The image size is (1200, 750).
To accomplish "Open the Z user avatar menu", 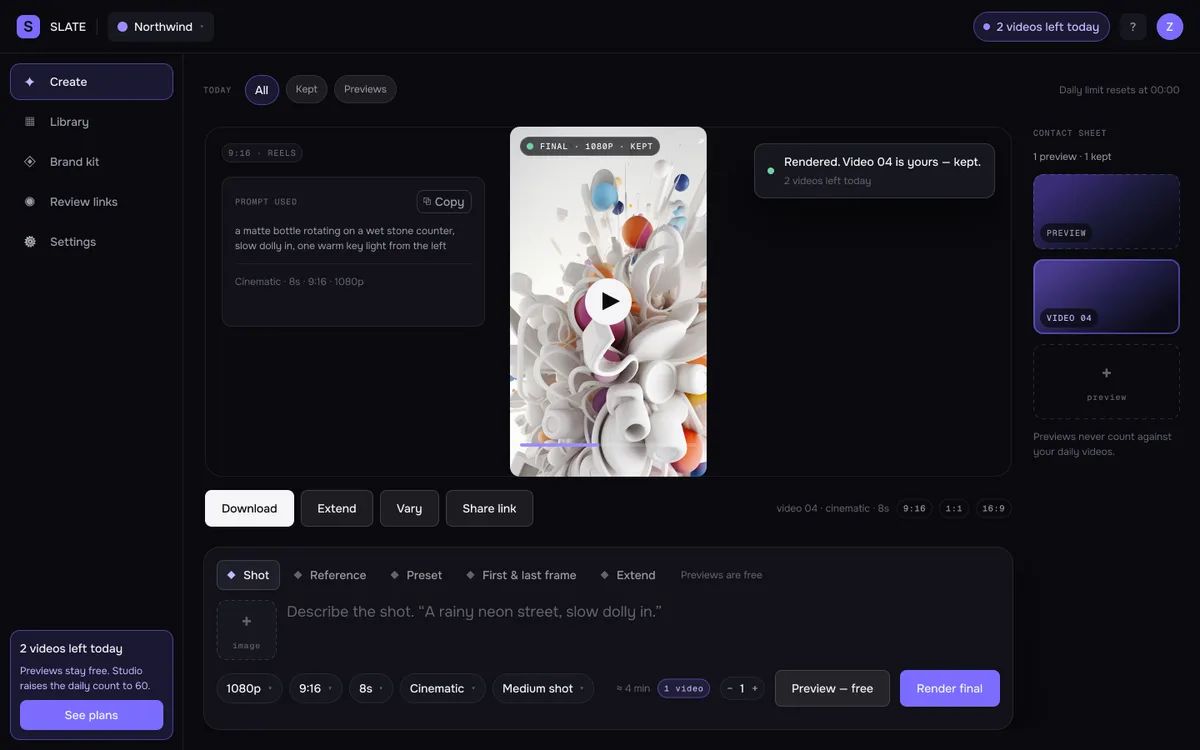I will (1170, 27).
